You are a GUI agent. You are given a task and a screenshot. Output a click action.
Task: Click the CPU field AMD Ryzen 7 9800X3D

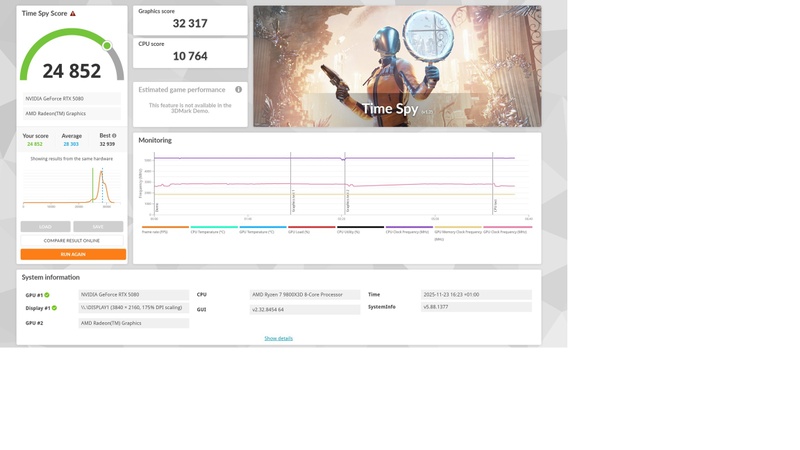305,295
